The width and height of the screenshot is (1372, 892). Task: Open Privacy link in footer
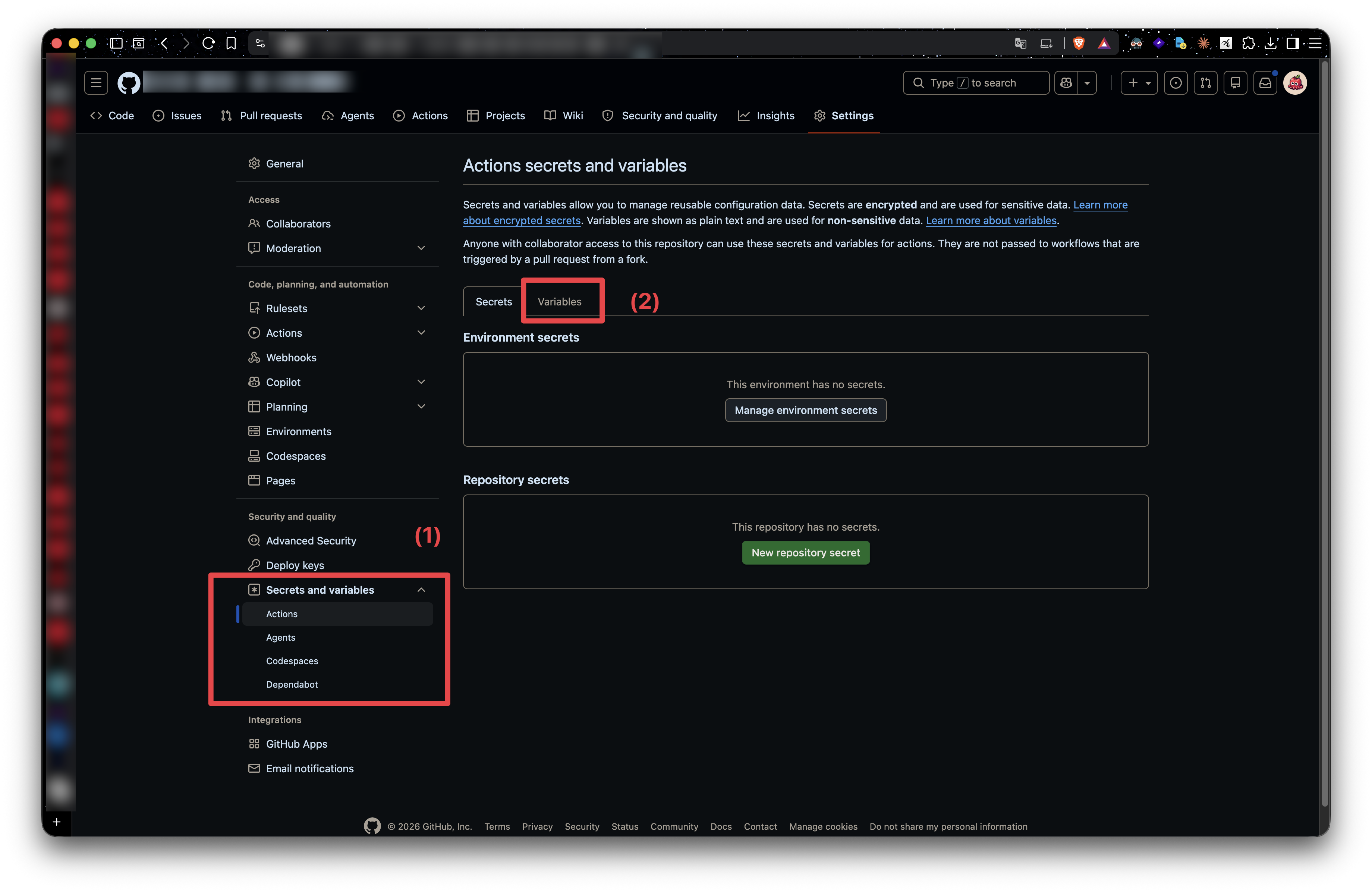537,827
